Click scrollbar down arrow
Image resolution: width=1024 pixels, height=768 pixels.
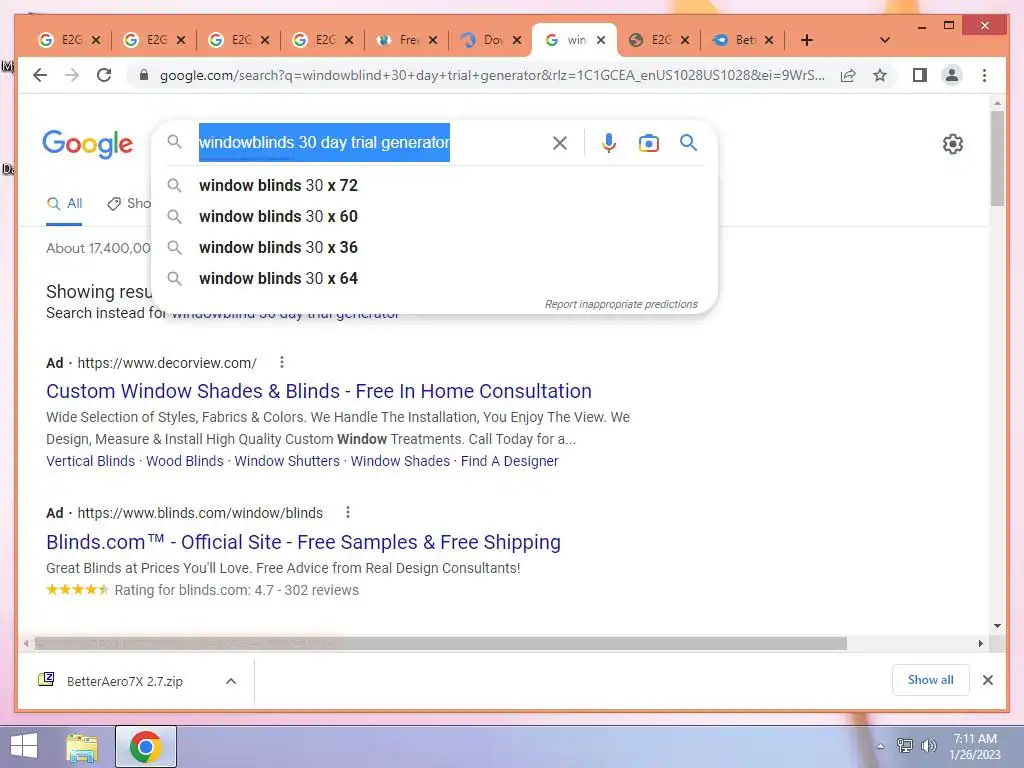coord(997,626)
